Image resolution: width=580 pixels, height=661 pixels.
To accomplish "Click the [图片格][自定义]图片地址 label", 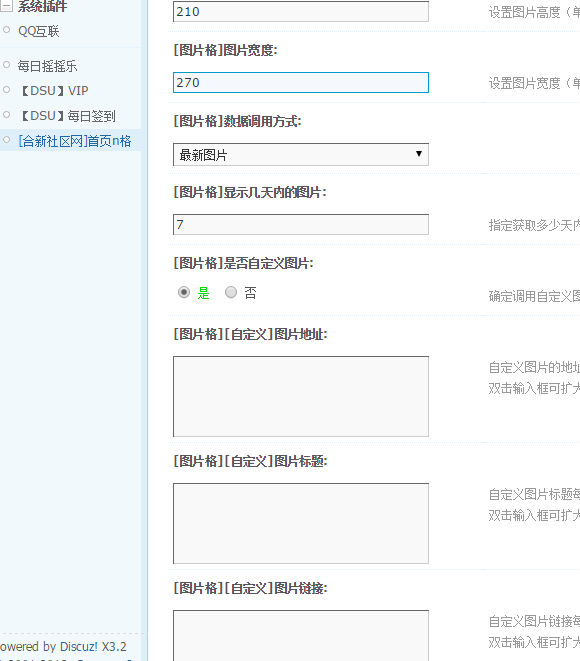I will pos(250,334).
